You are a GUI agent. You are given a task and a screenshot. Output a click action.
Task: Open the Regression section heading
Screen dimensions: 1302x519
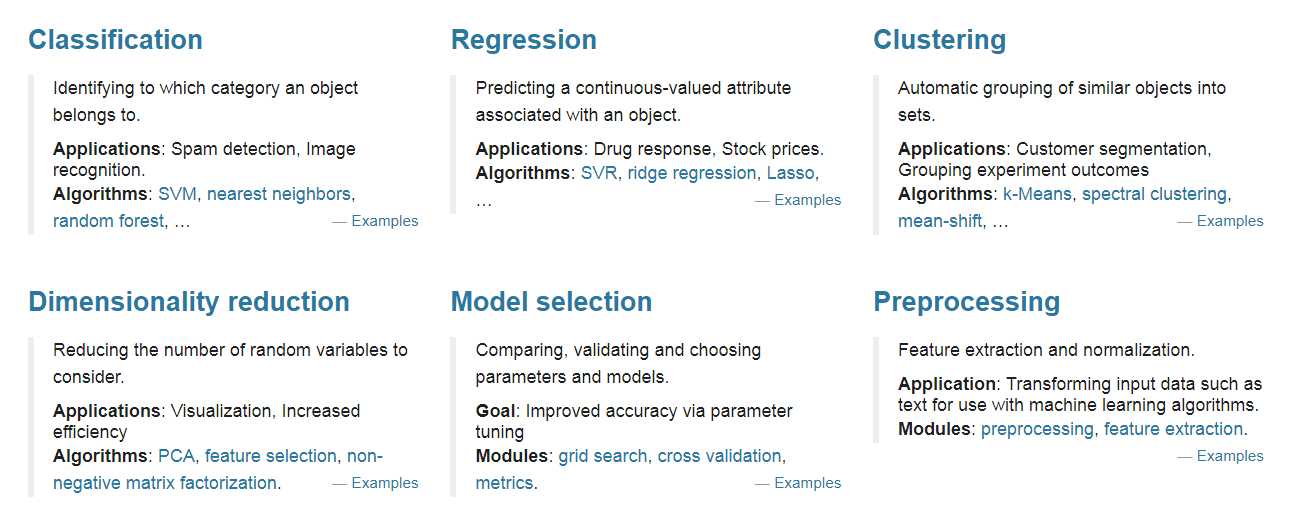tap(524, 40)
